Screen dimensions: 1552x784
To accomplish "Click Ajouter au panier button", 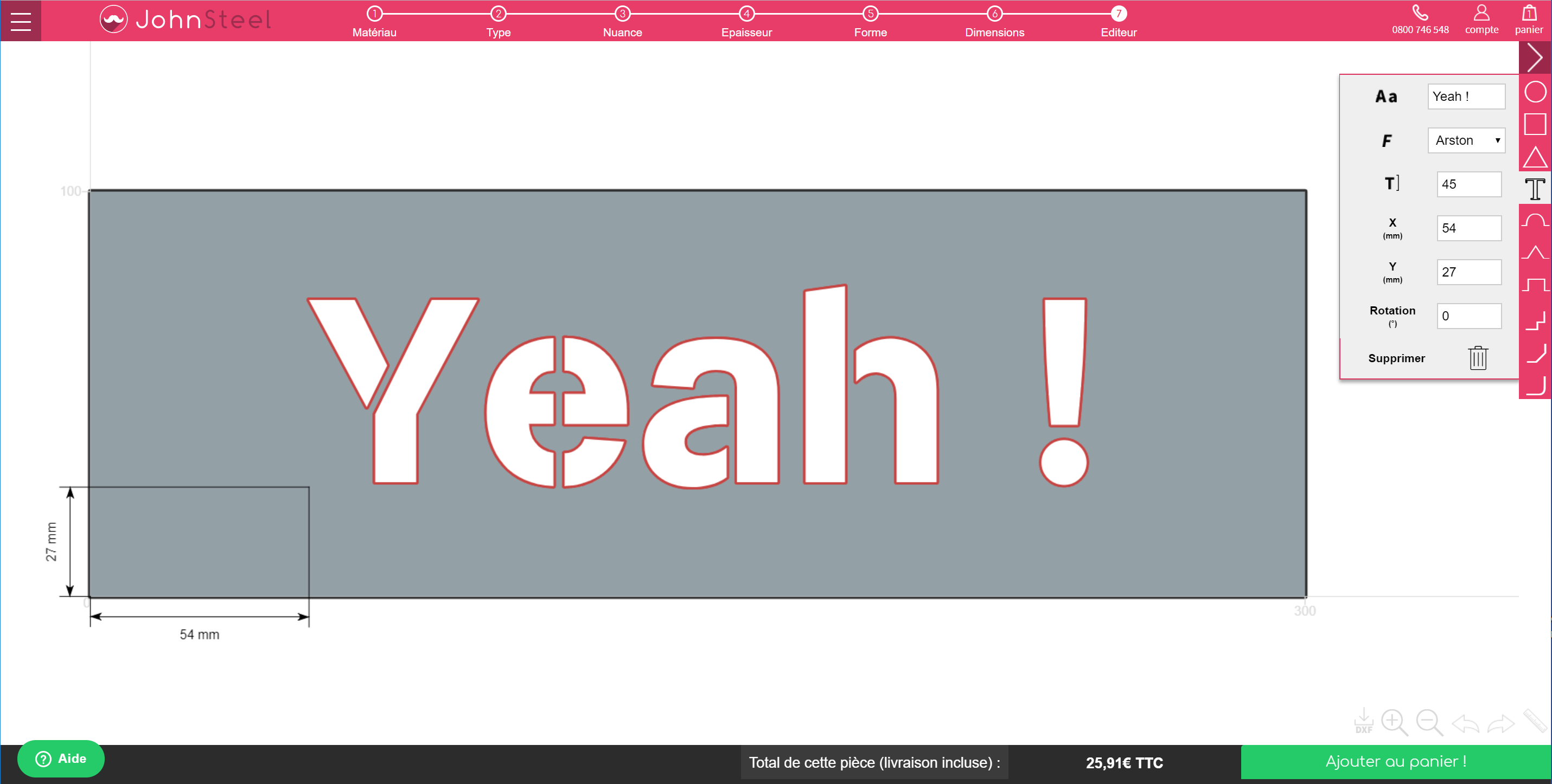I will (x=1395, y=762).
